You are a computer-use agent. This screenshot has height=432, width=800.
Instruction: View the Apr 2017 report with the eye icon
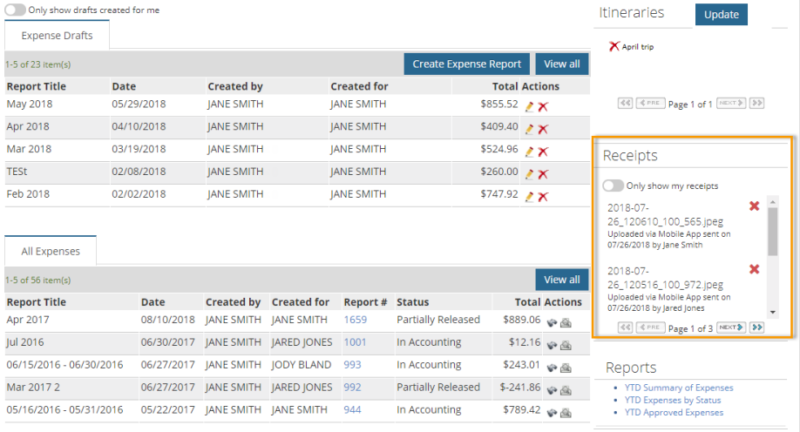pyautogui.click(x=552, y=323)
